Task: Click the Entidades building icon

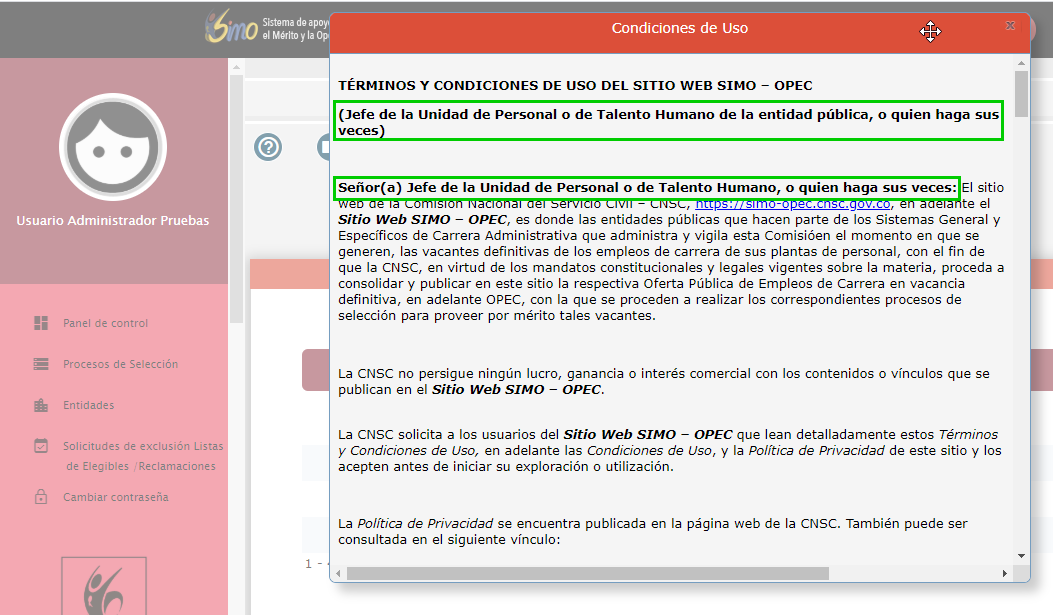Action: (41, 405)
